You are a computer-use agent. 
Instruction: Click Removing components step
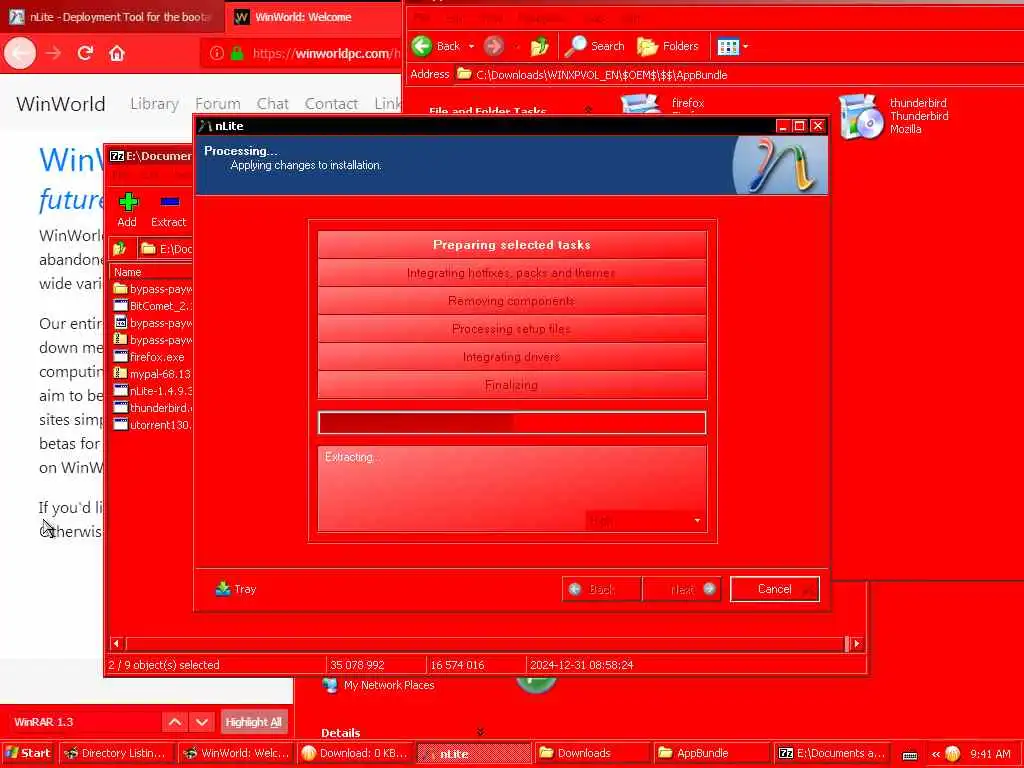(x=512, y=301)
